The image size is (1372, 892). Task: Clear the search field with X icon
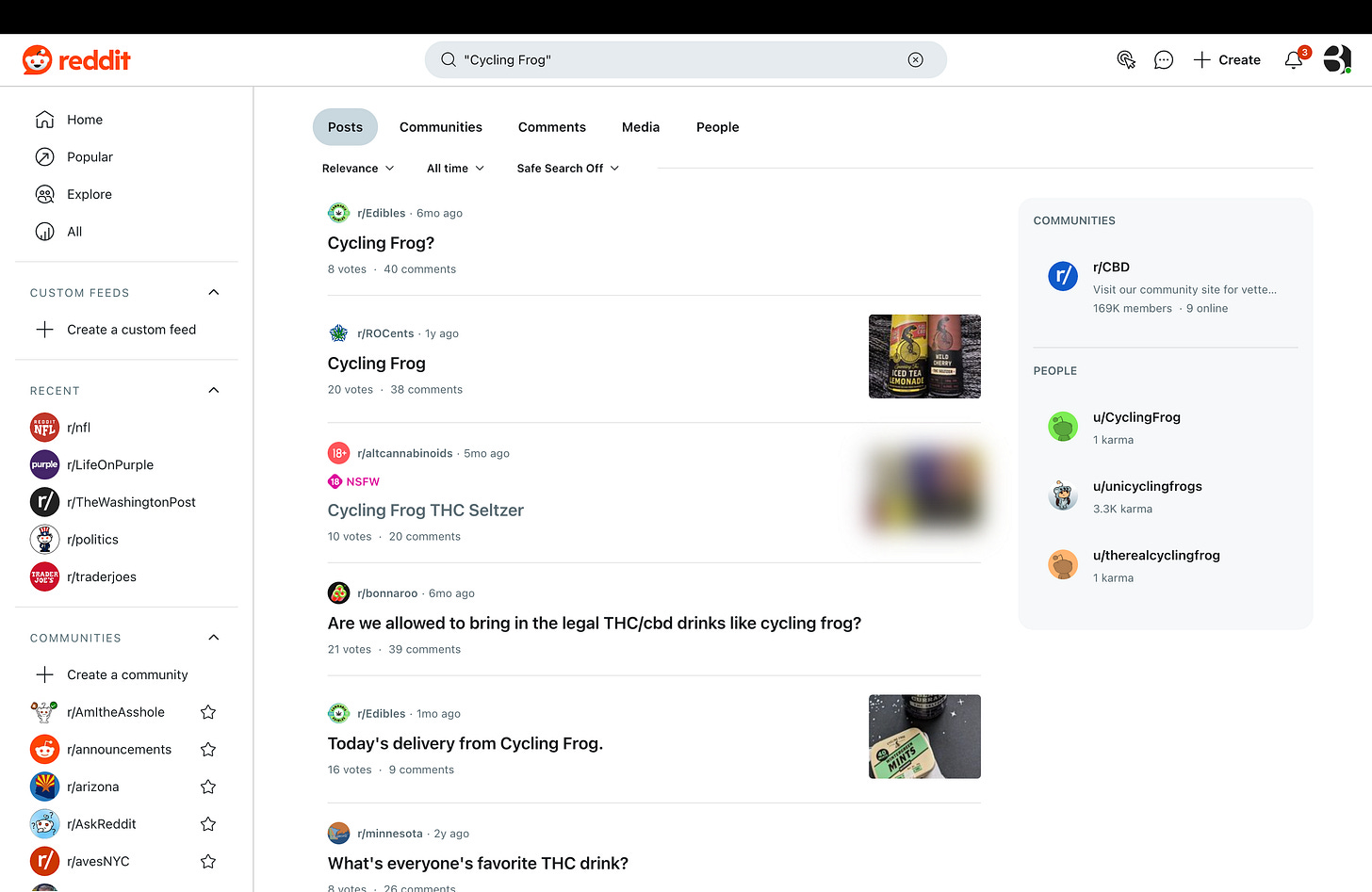coord(915,60)
